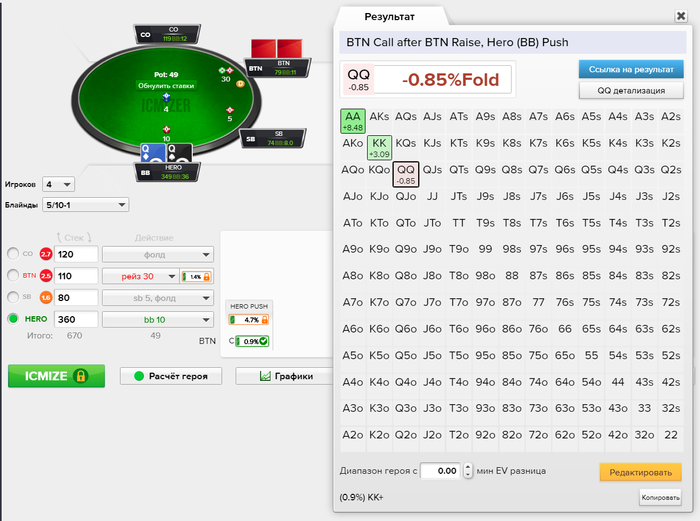Click the BTN seat plate on table

click(x=277, y=68)
